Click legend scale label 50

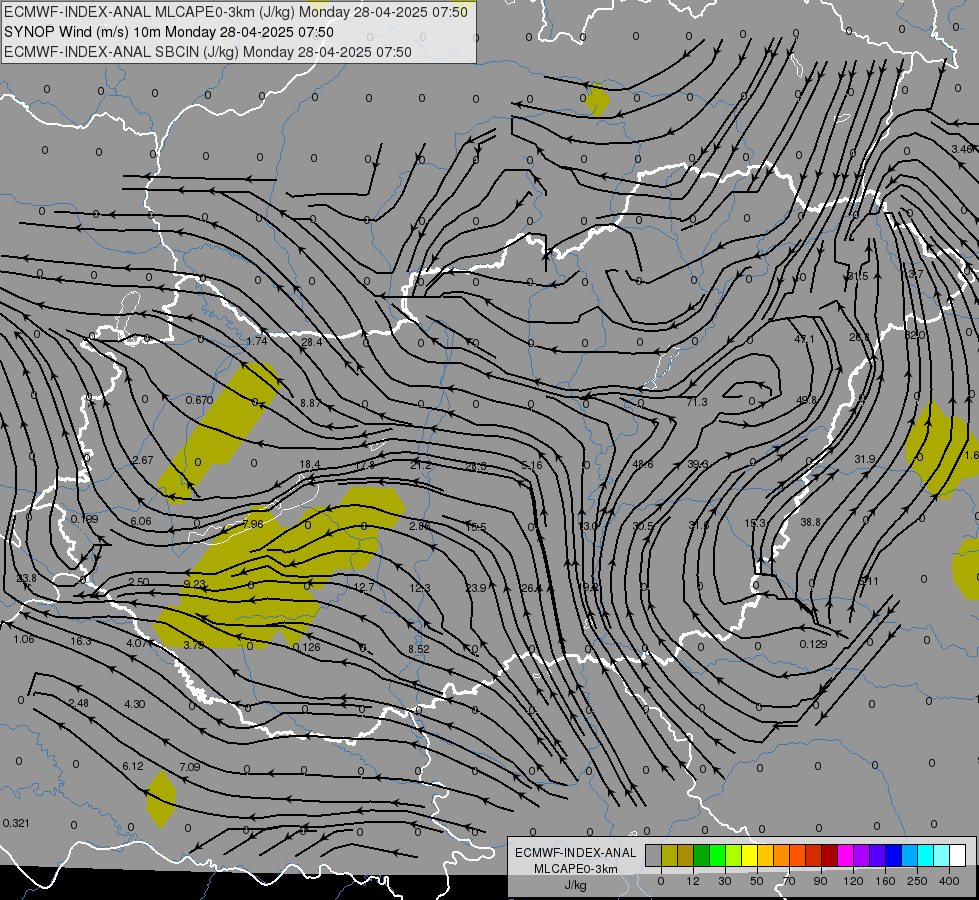(757, 881)
